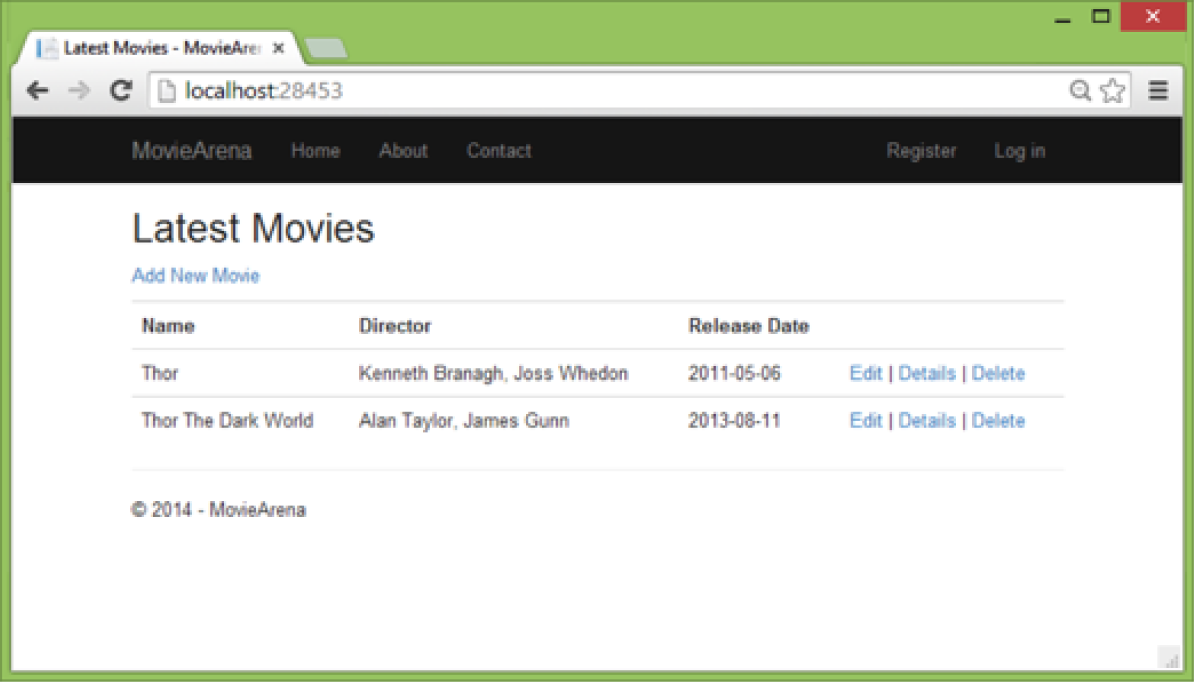Click the 'Thor The Dark World' name cell
1196x684 pixels.
click(227, 420)
